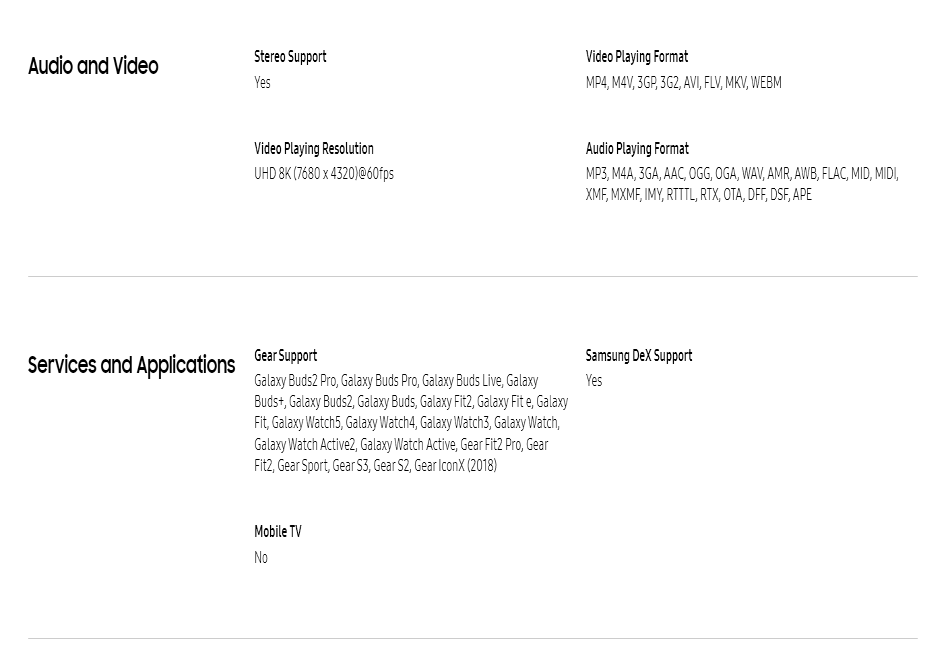Screen dimensions: 950x653
Task: Click the Galaxy Watch Active2 text line
Action: click(x=401, y=445)
